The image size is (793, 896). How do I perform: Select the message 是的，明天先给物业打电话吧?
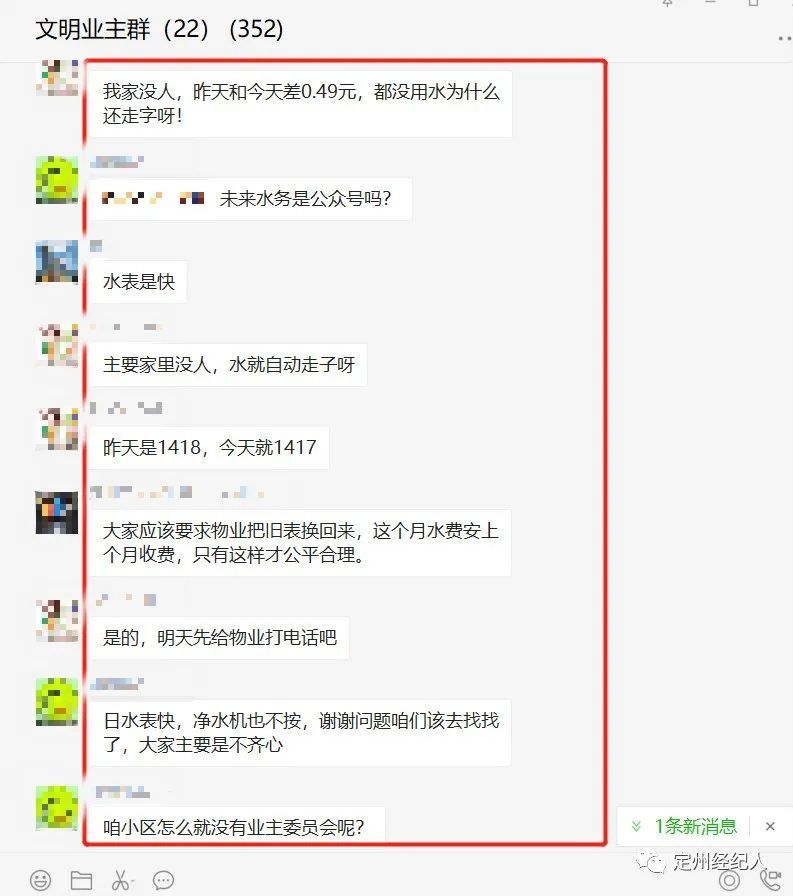coord(219,638)
